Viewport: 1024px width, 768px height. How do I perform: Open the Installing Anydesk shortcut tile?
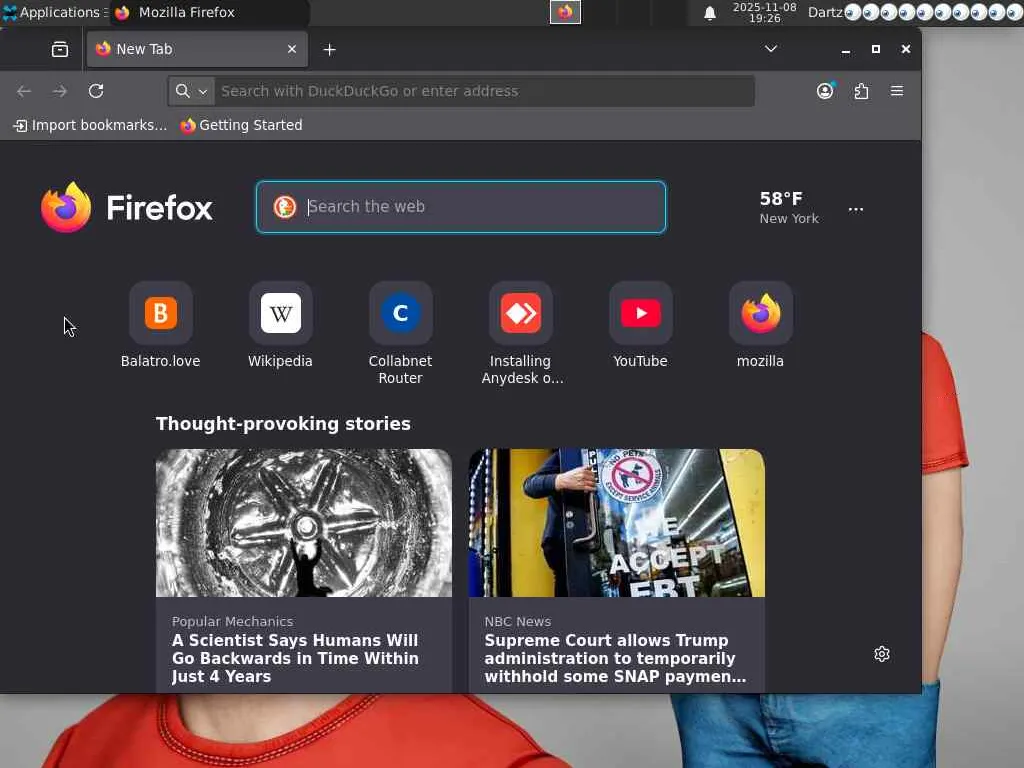pos(520,333)
